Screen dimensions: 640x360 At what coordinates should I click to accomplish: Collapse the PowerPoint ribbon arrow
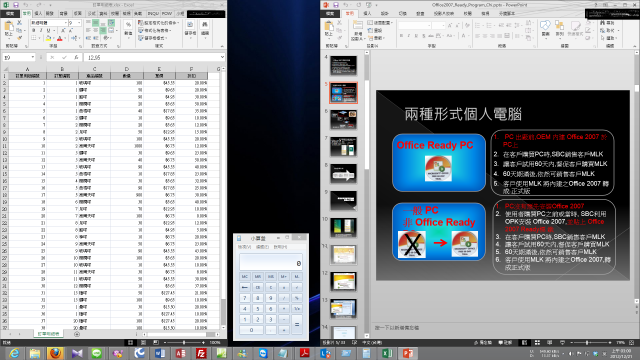pos(634,46)
